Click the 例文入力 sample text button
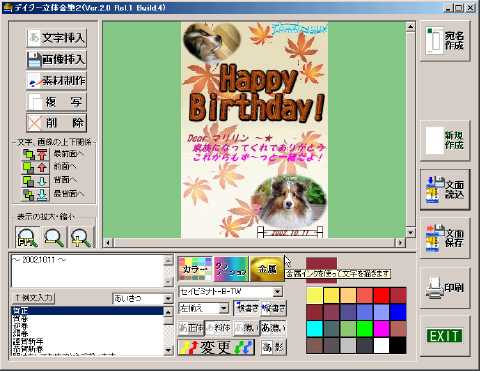The image size is (480, 371). pos(34,297)
